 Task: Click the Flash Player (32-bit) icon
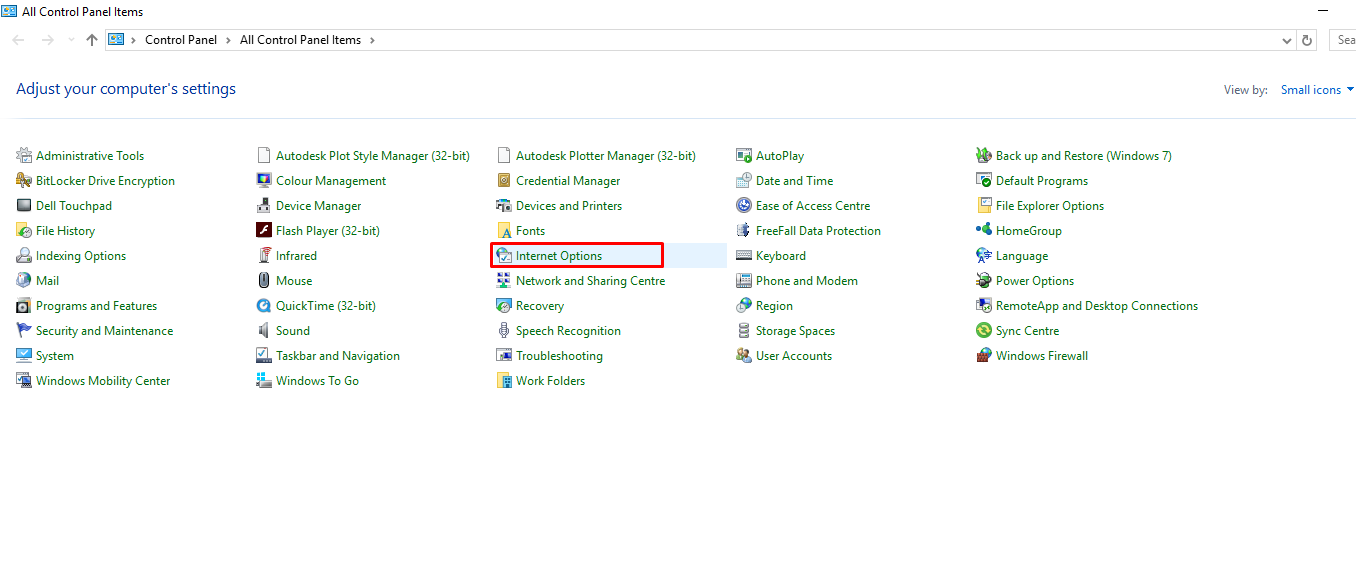264,231
